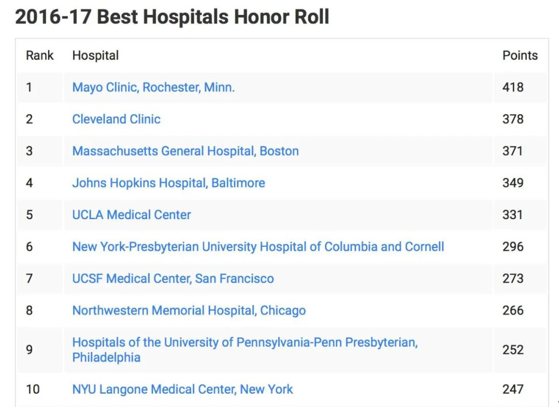This screenshot has width=559, height=415.
Task: Click the Hospital column header
Action: [x=96, y=56]
